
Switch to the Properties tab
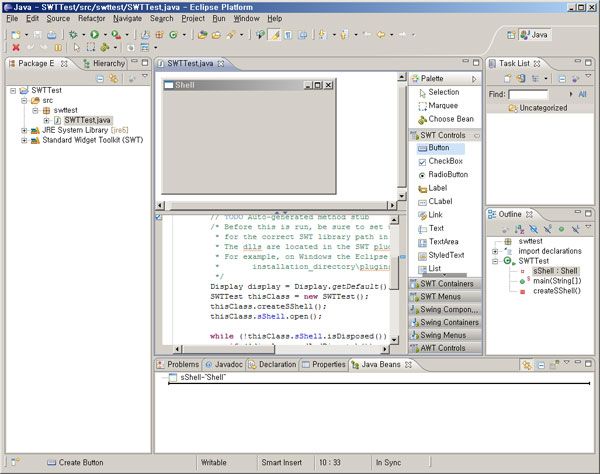click(x=324, y=365)
